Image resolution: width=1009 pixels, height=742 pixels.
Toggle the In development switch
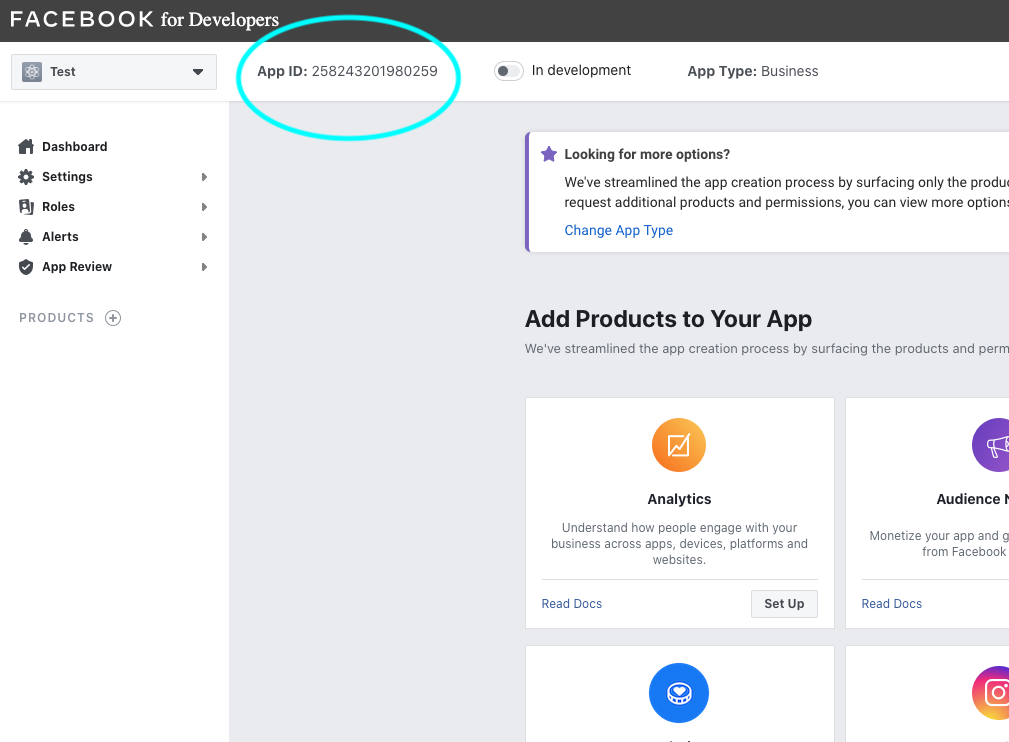(x=508, y=71)
